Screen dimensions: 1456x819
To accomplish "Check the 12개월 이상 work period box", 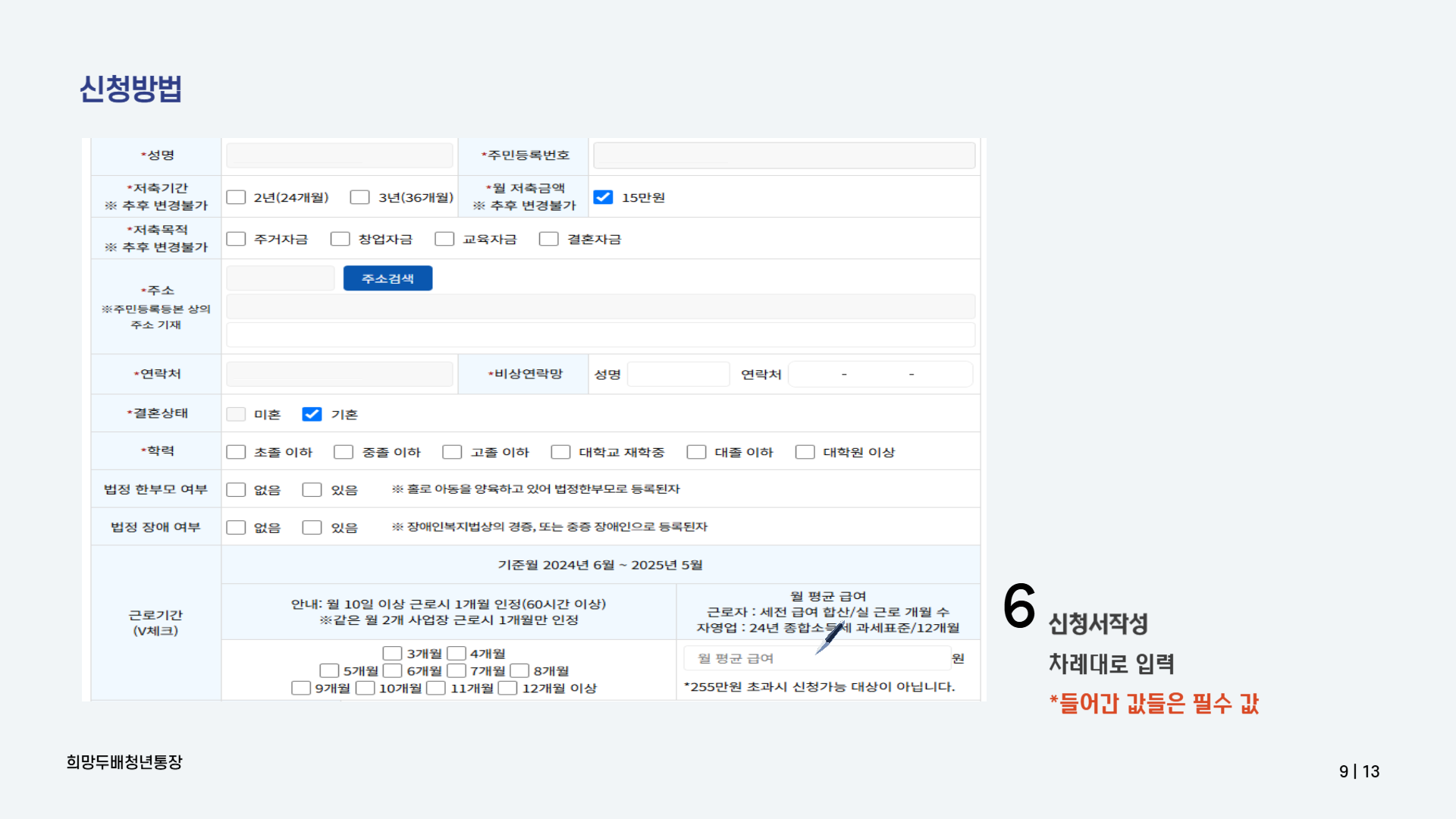I will click(x=507, y=688).
